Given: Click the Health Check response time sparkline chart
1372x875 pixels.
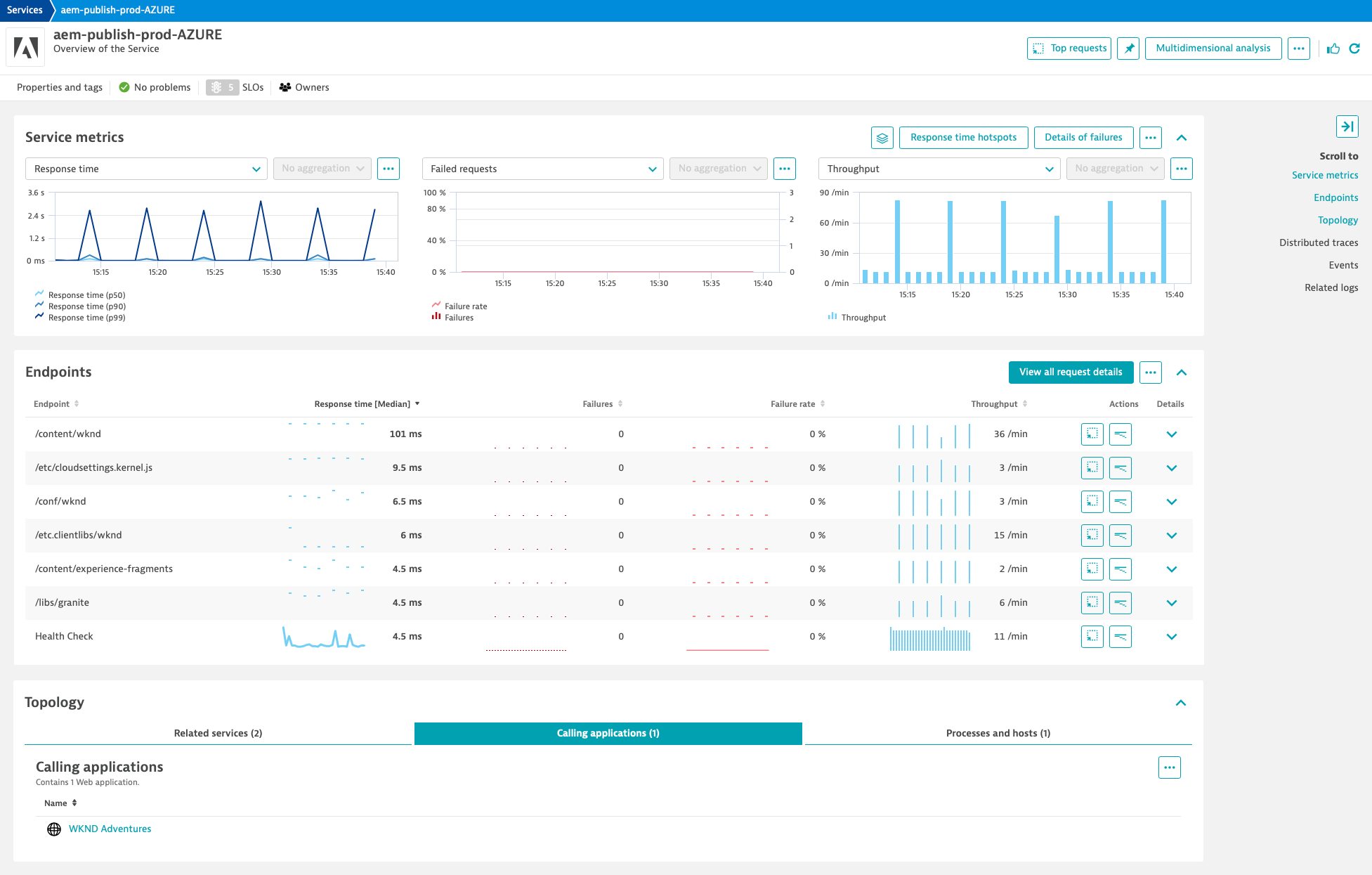Looking at the screenshot, I should point(323,638).
